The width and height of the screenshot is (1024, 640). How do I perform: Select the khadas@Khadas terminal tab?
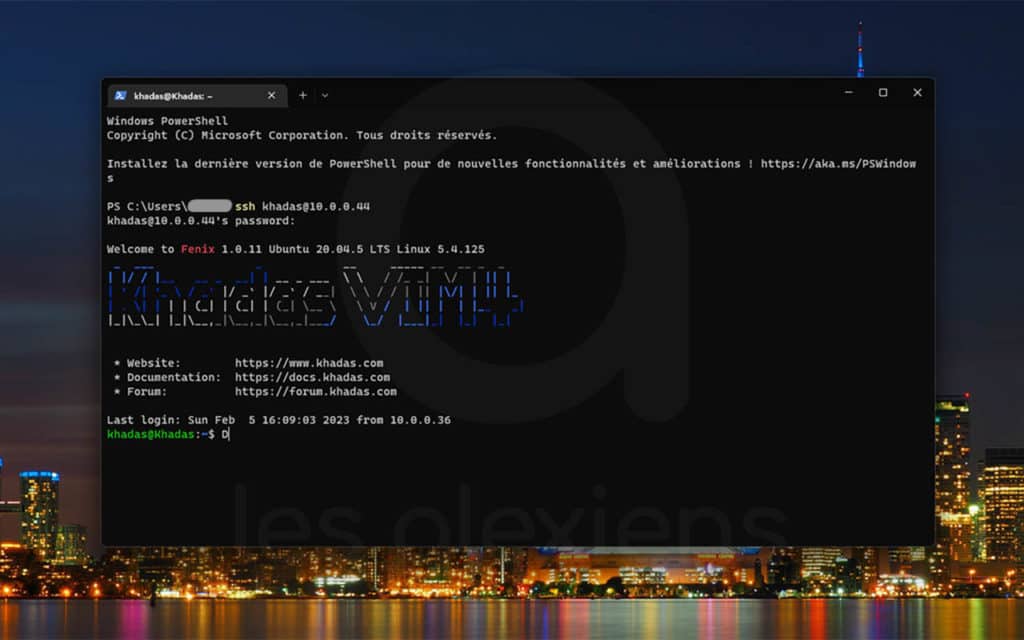(197, 95)
